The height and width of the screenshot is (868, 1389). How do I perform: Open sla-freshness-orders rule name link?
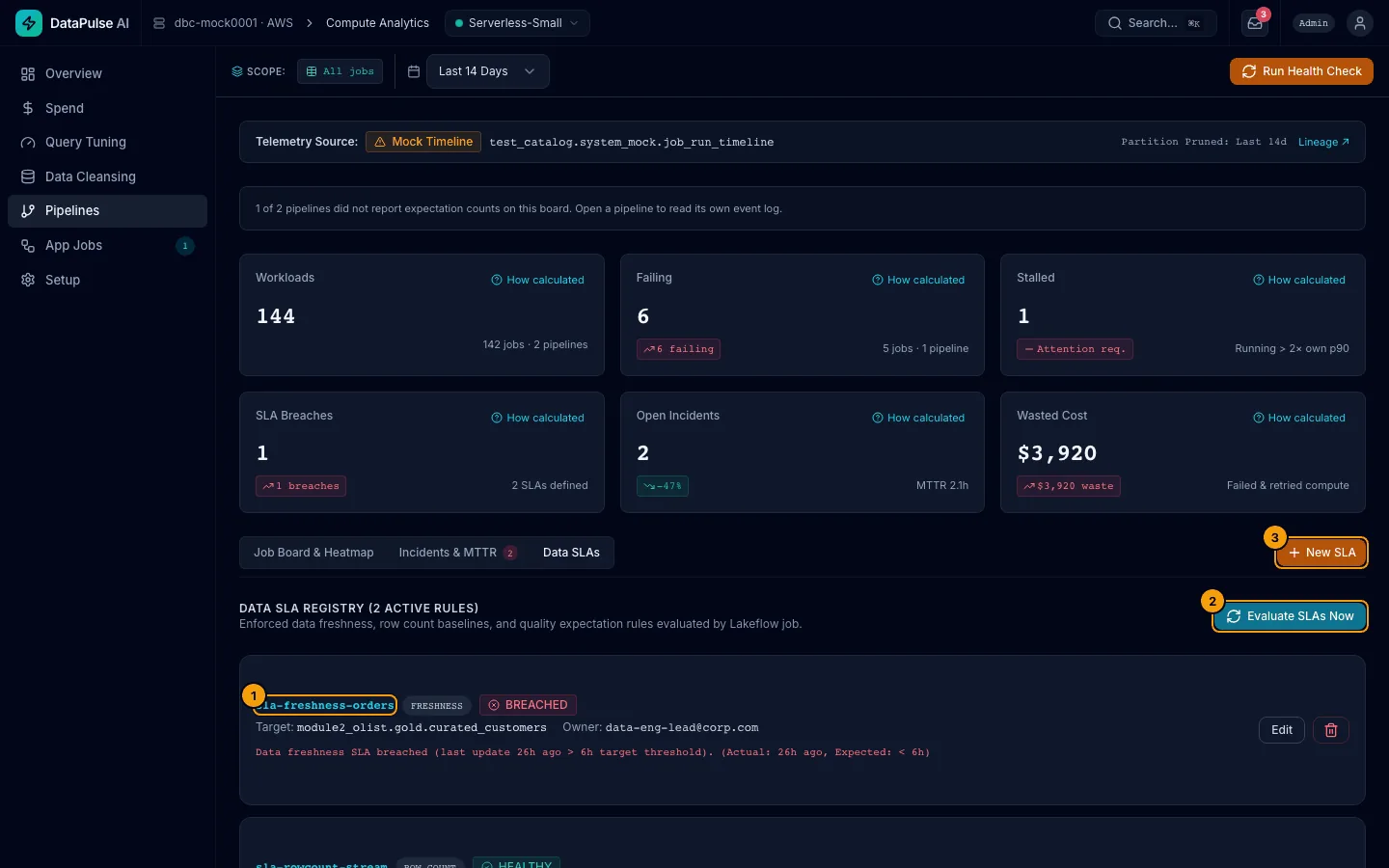point(326,705)
